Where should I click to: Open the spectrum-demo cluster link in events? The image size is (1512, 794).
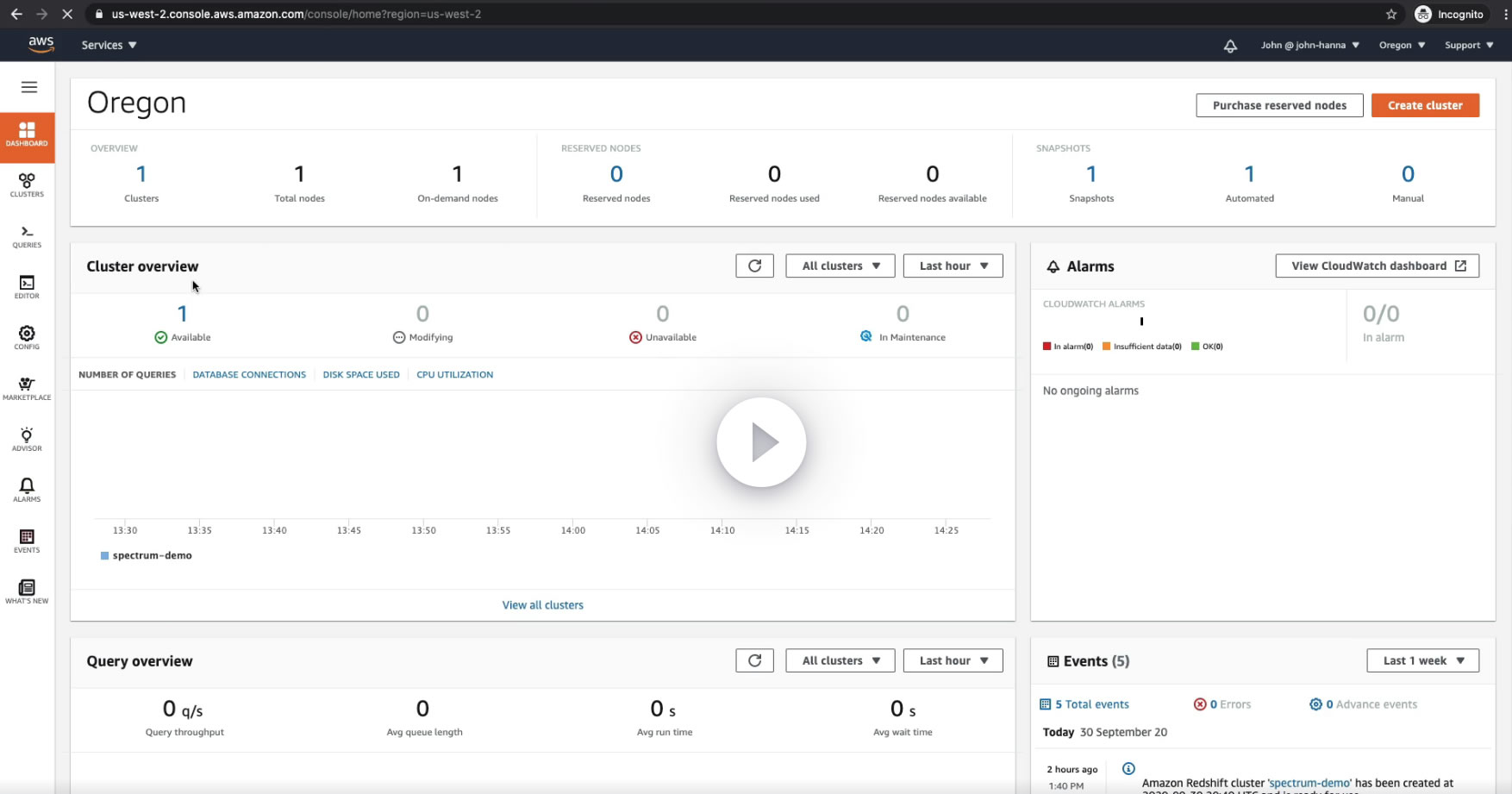(x=1309, y=783)
